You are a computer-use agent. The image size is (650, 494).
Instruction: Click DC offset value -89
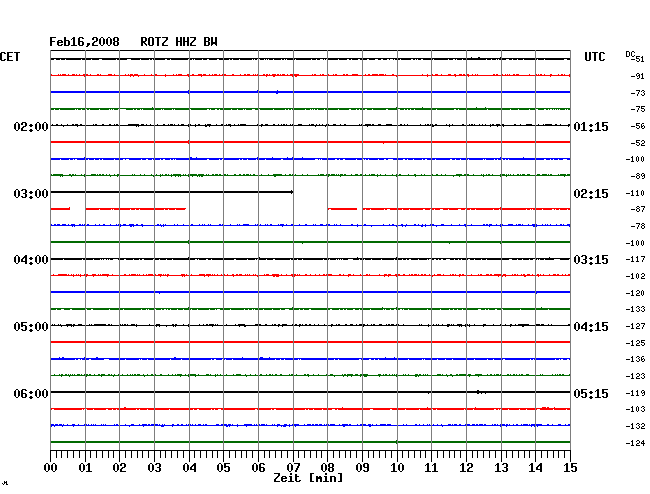[638, 176]
